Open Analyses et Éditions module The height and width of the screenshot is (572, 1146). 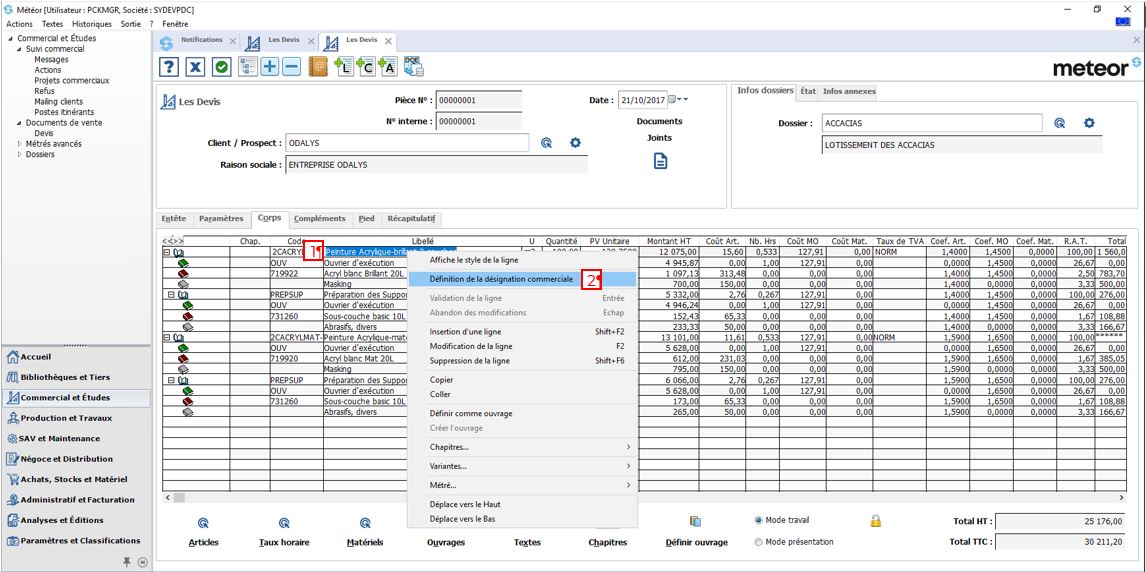[x=76, y=520]
